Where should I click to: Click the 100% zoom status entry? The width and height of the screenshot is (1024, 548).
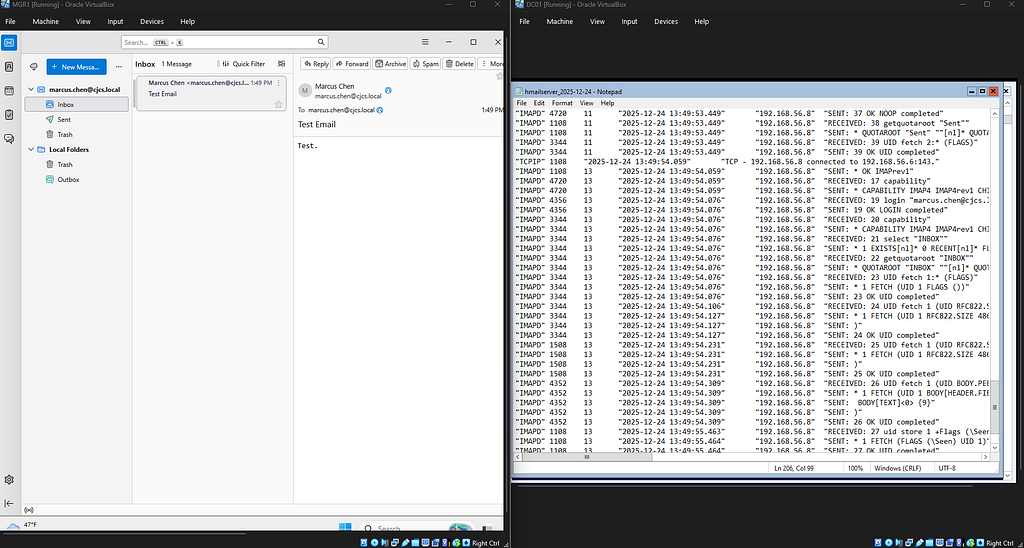(x=855, y=468)
